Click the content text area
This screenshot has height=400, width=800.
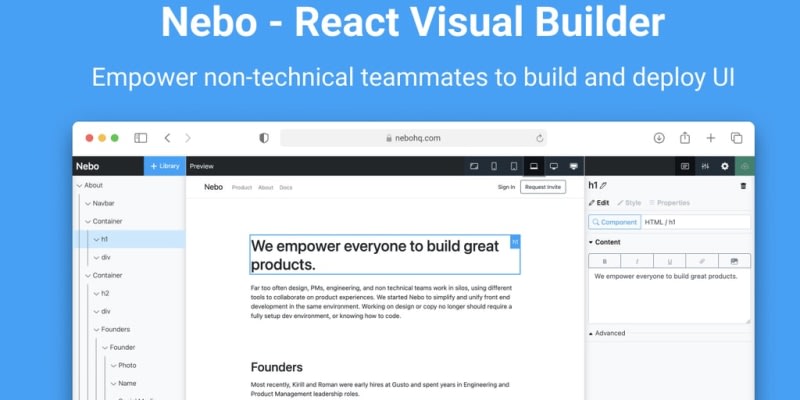(x=669, y=295)
